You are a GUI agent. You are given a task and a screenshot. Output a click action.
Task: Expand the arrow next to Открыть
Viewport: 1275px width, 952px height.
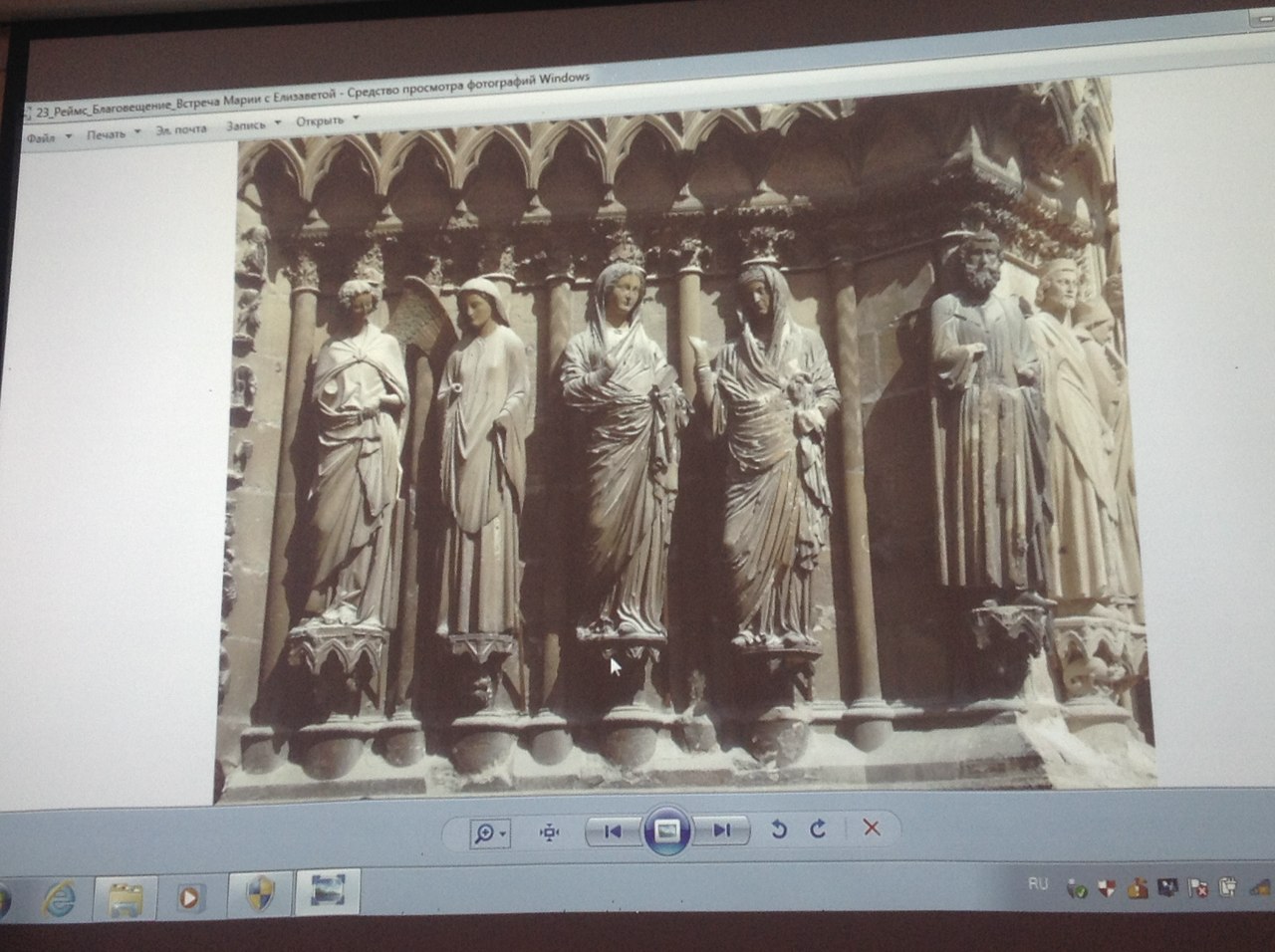(356, 119)
